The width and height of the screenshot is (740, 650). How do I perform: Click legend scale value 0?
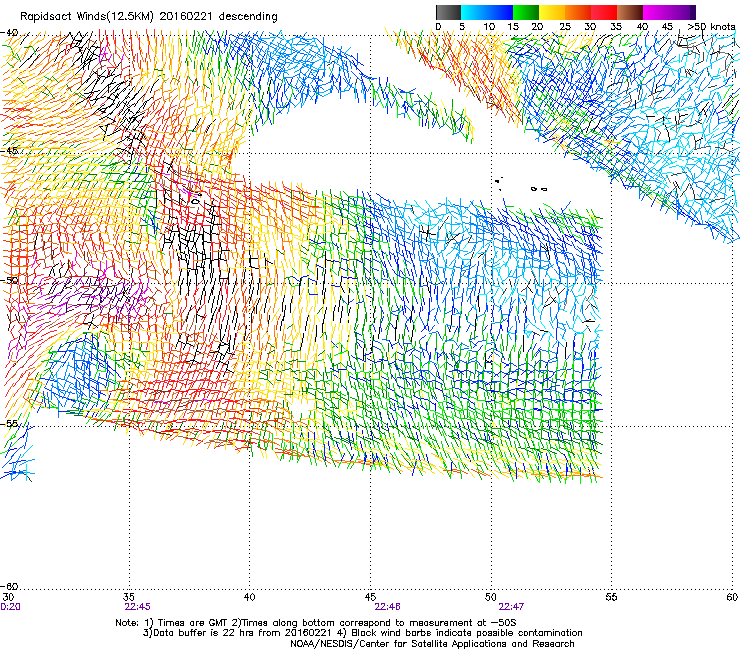(x=438, y=27)
